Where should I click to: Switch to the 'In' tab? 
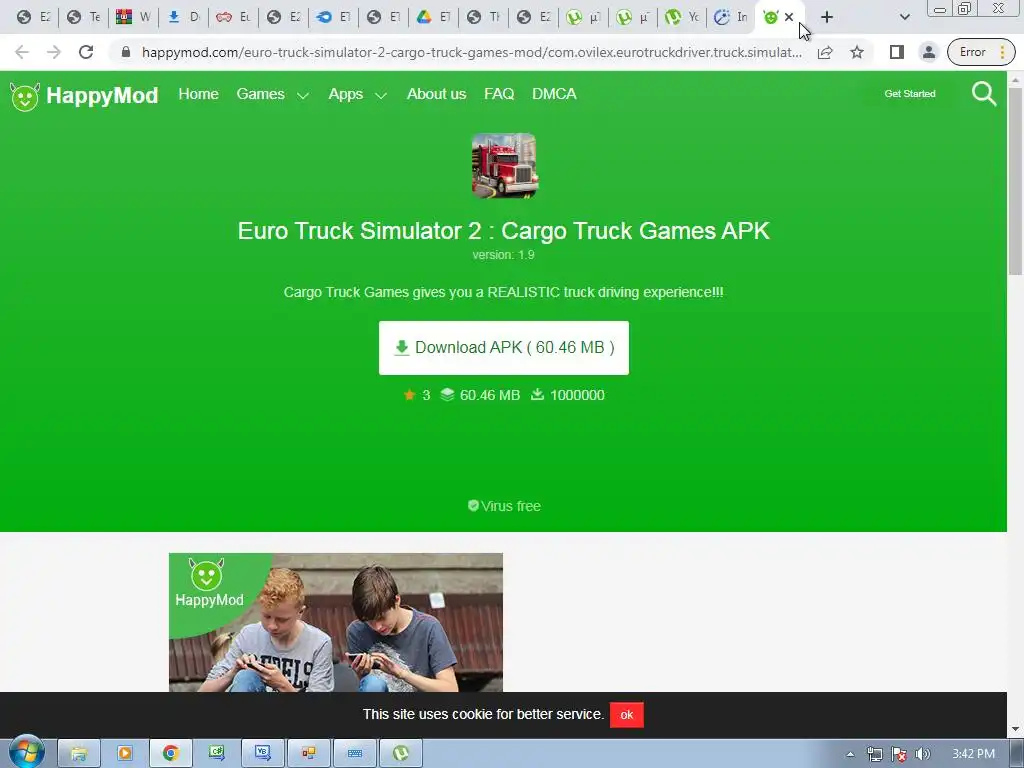(731, 17)
